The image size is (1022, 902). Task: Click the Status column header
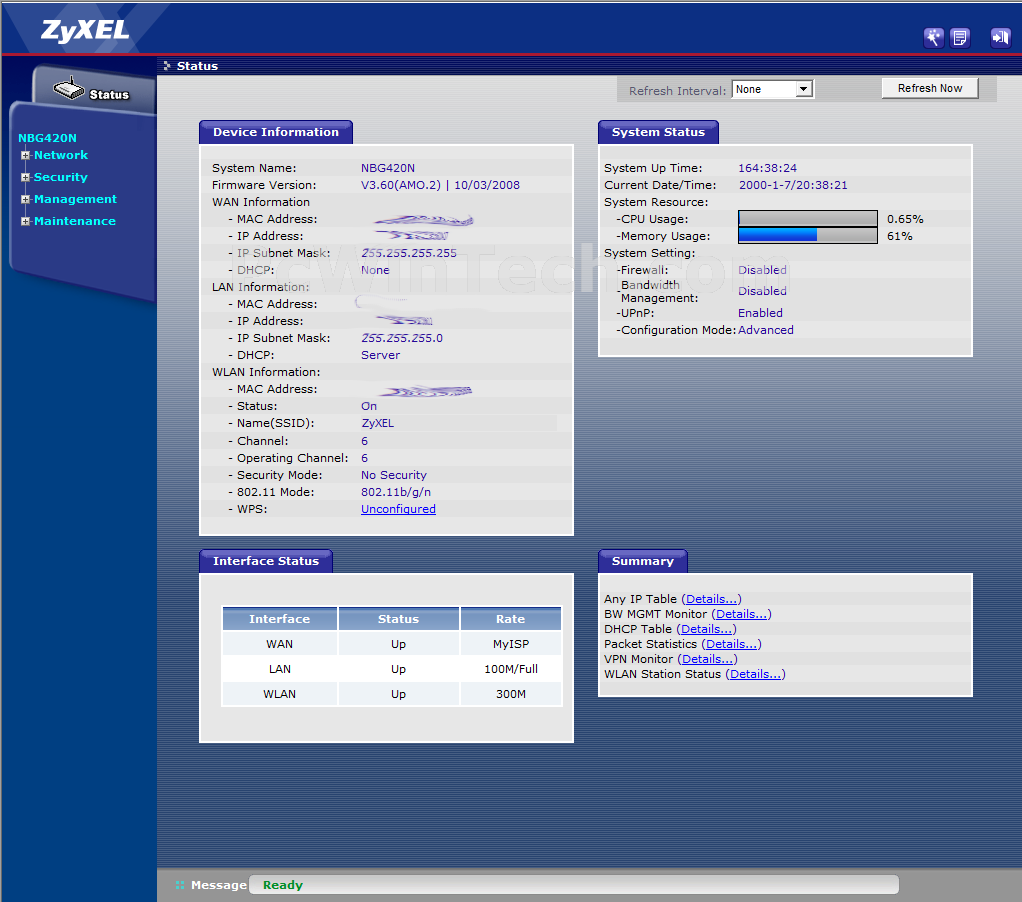(398, 619)
